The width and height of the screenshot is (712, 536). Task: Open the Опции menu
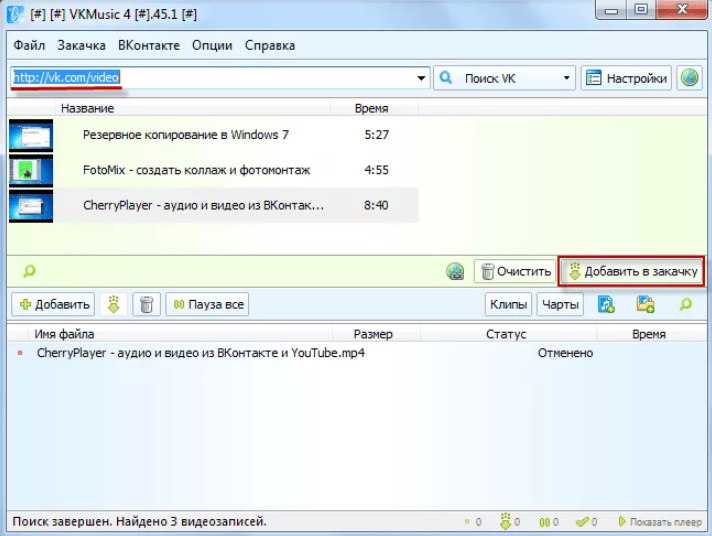tap(212, 45)
